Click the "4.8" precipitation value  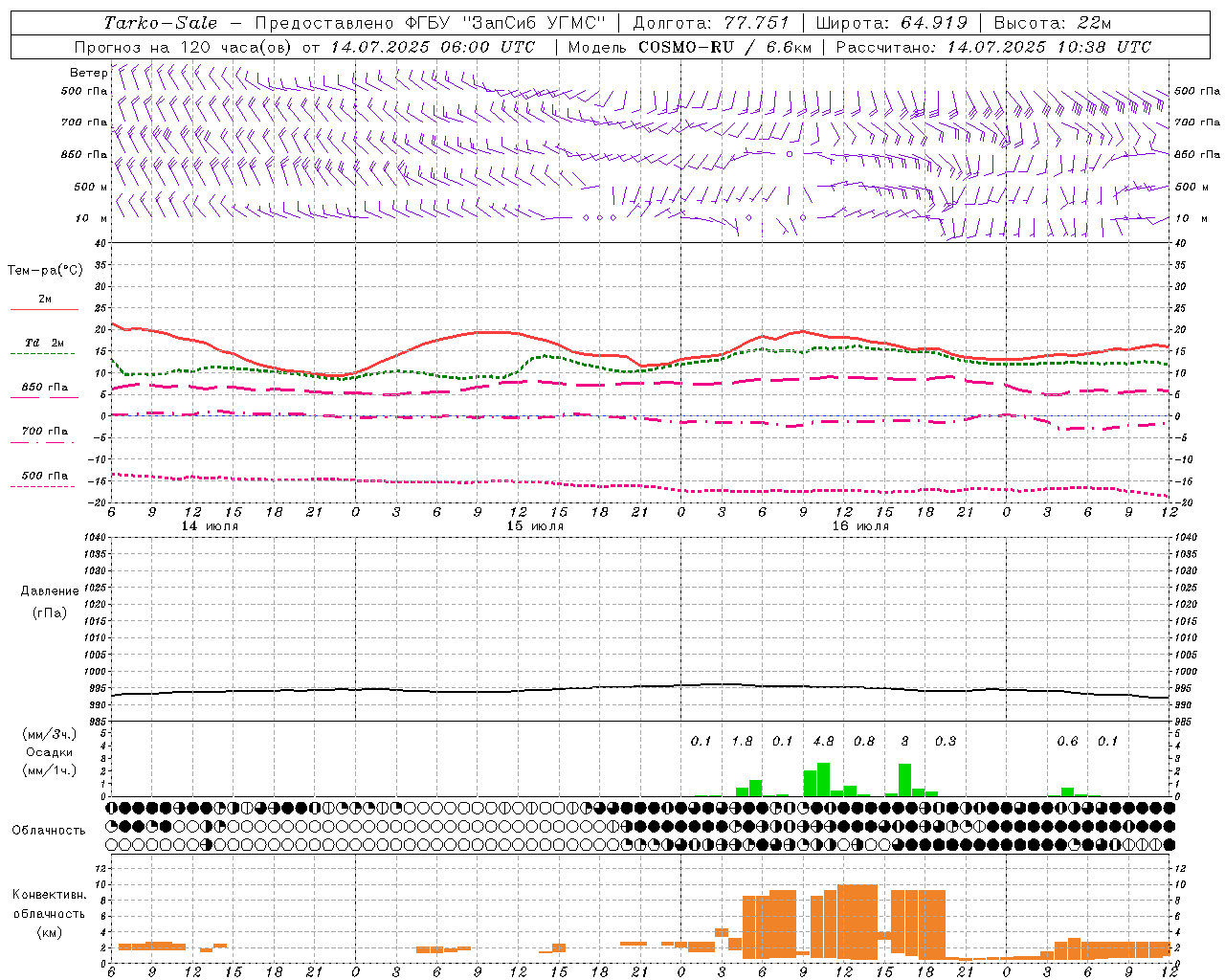[823, 741]
